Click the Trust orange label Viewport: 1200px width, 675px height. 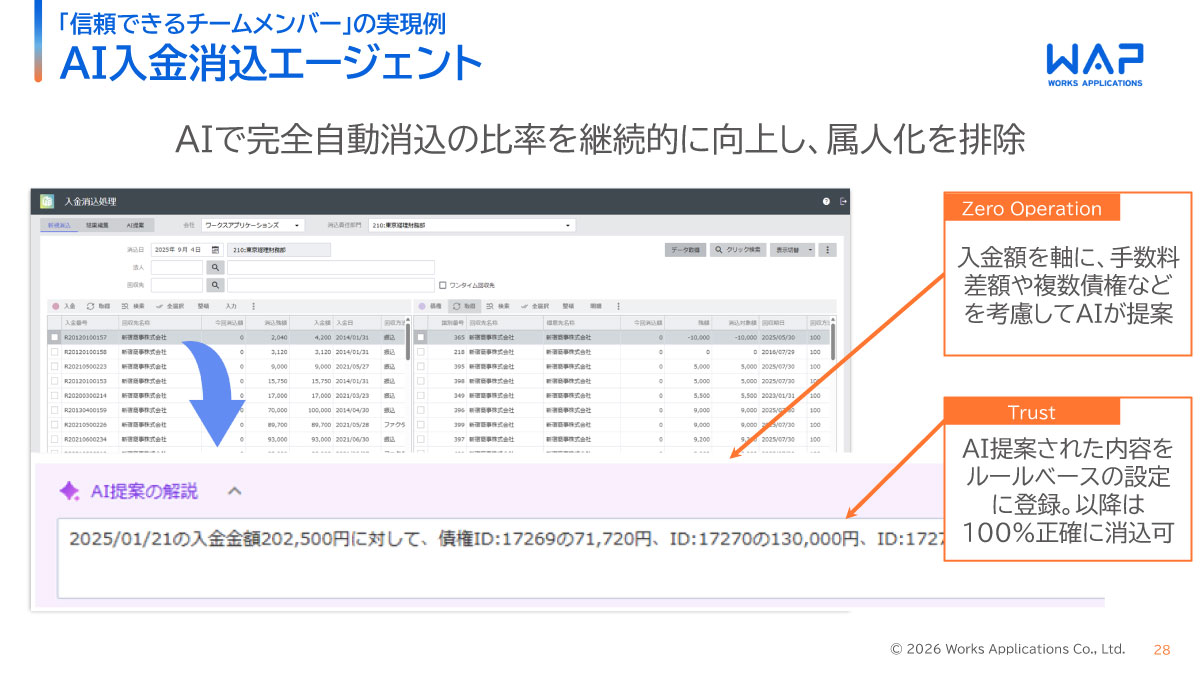(1032, 412)
